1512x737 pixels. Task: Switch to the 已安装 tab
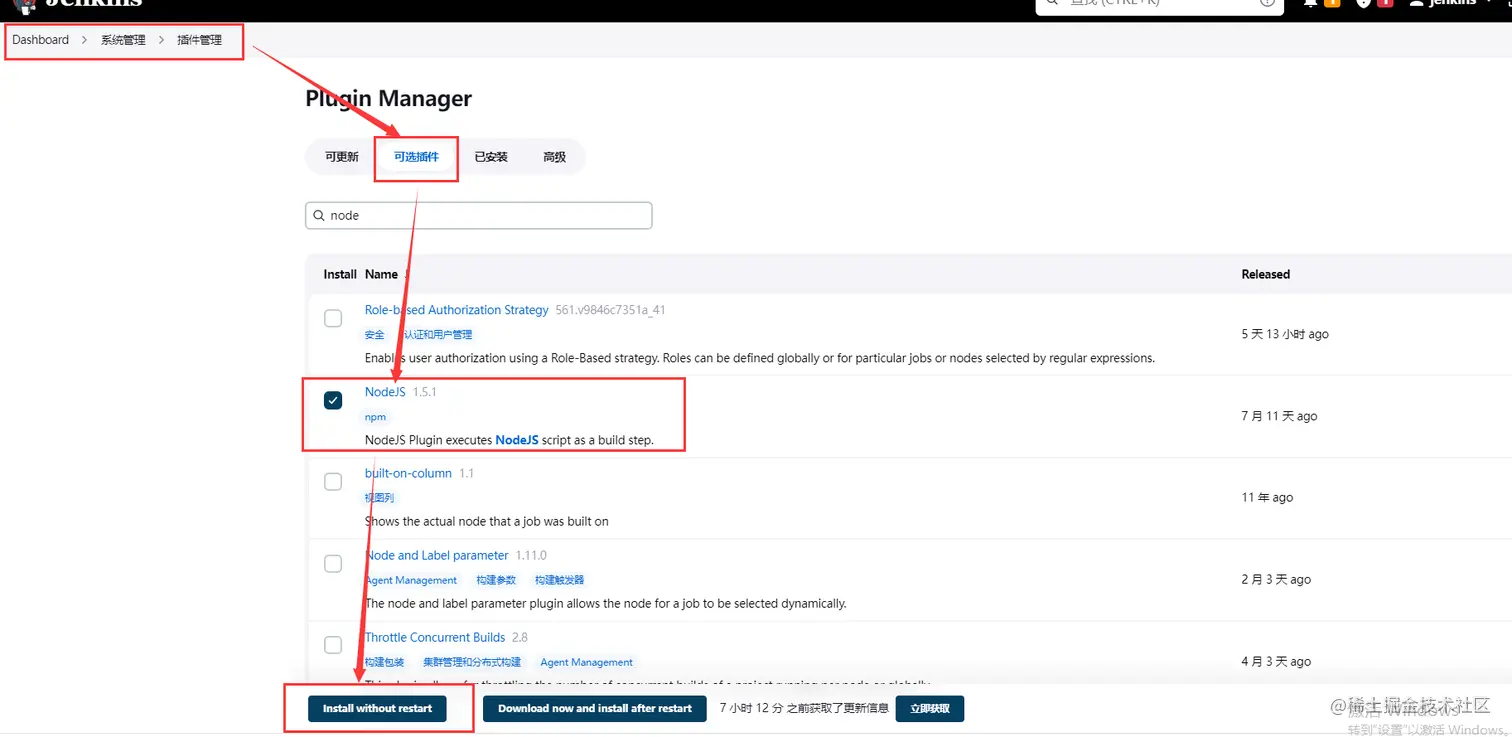pyautogui.click(x=491, y=157)
